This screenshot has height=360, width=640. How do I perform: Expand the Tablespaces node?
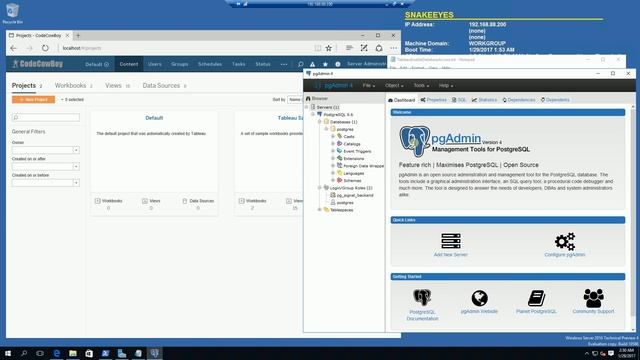click(320, 210)
